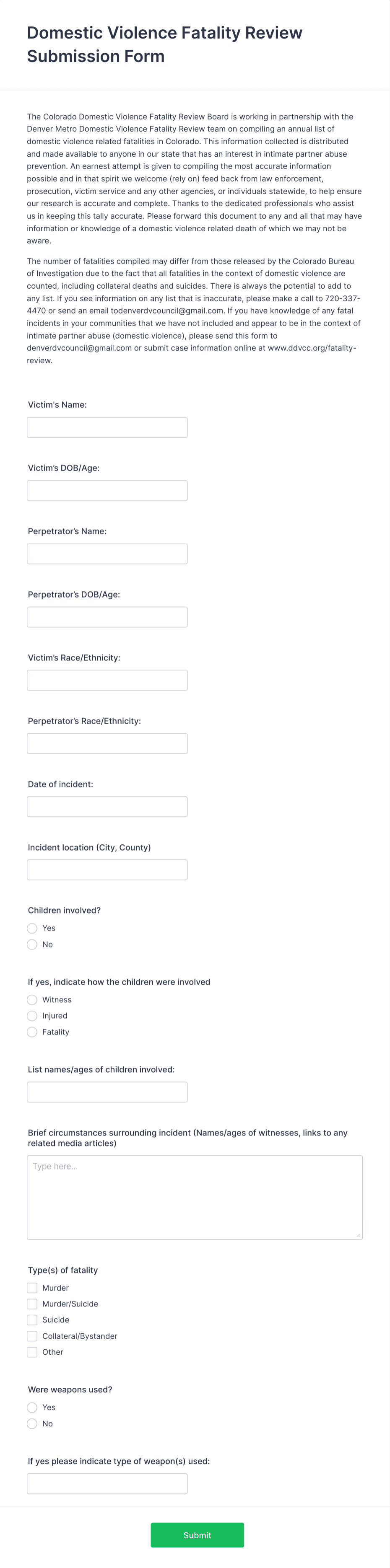390x1568 pixels.
Task: Click the Victim's Name input field
Action: pos(107,427)
